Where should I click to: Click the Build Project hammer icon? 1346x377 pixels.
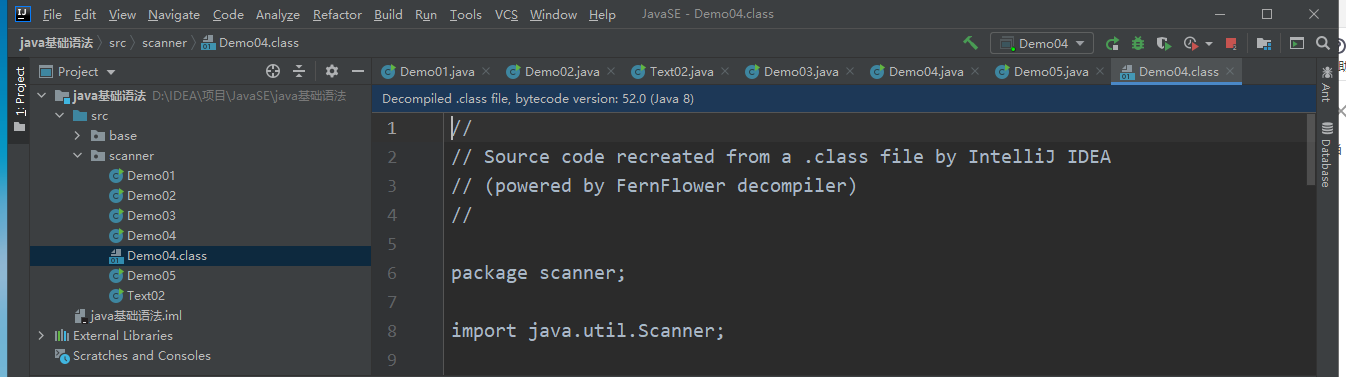(x=970, y=43)
